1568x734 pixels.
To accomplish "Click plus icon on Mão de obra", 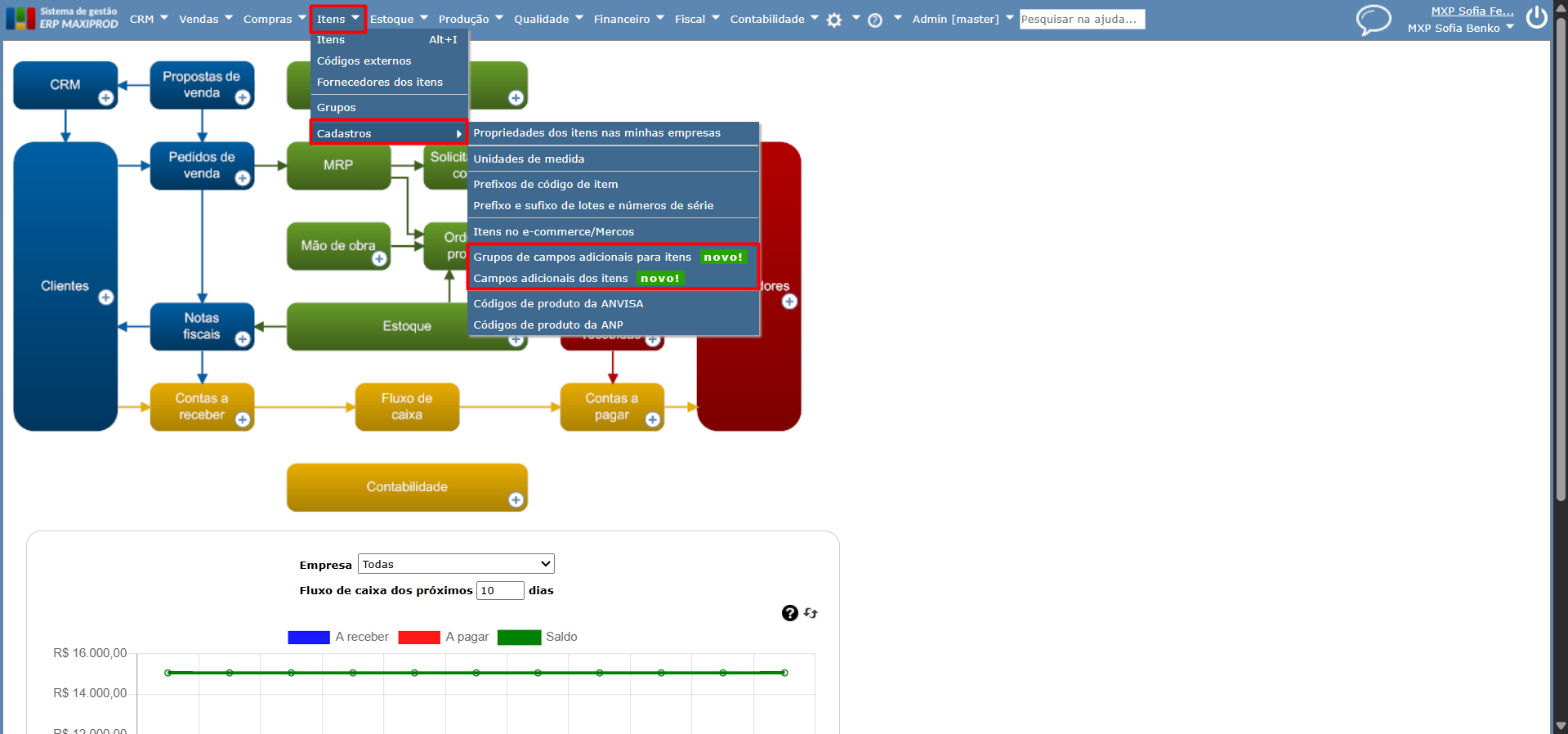I will pos(379,259).
